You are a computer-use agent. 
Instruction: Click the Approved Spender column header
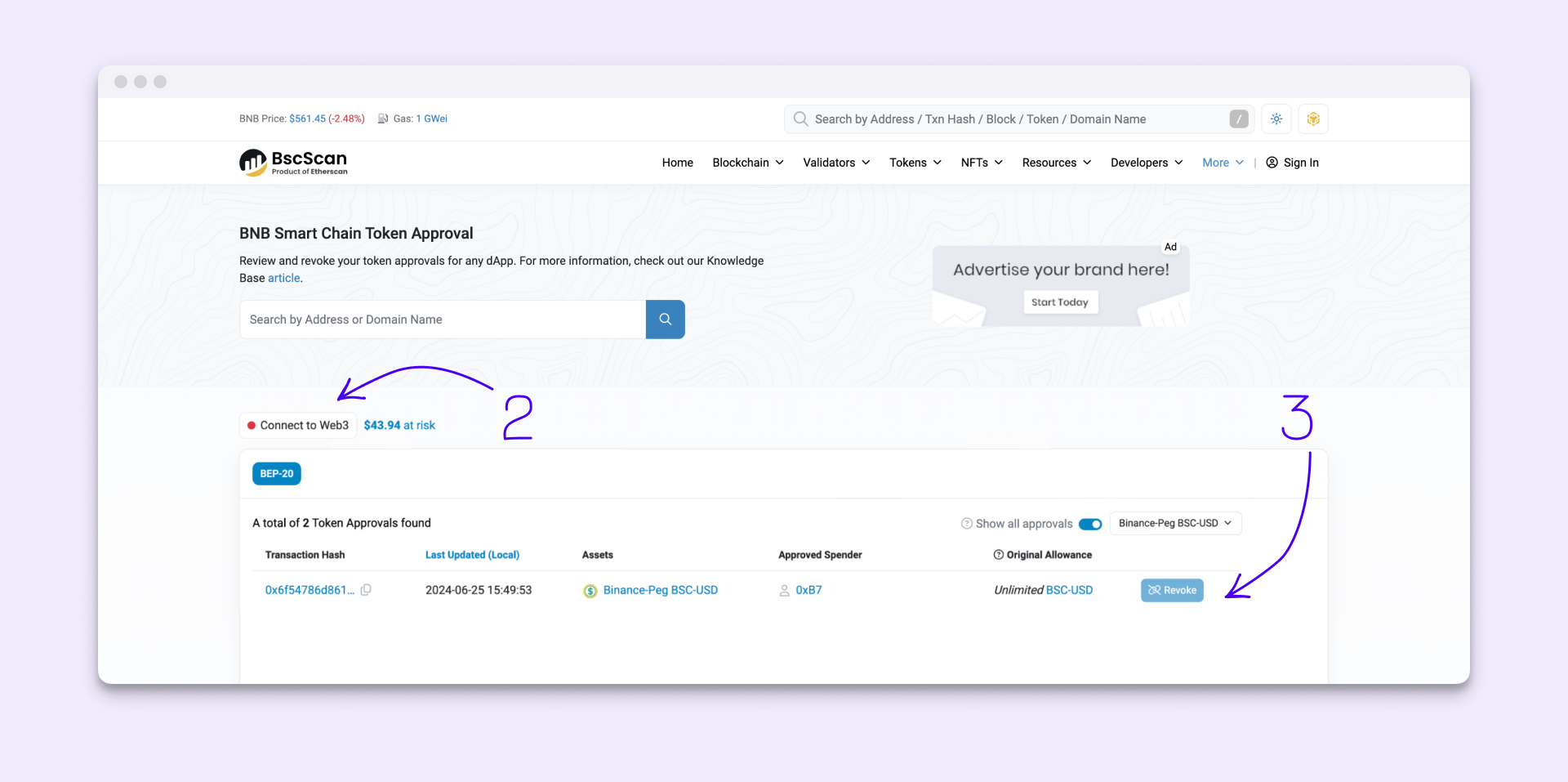point(820,555)
